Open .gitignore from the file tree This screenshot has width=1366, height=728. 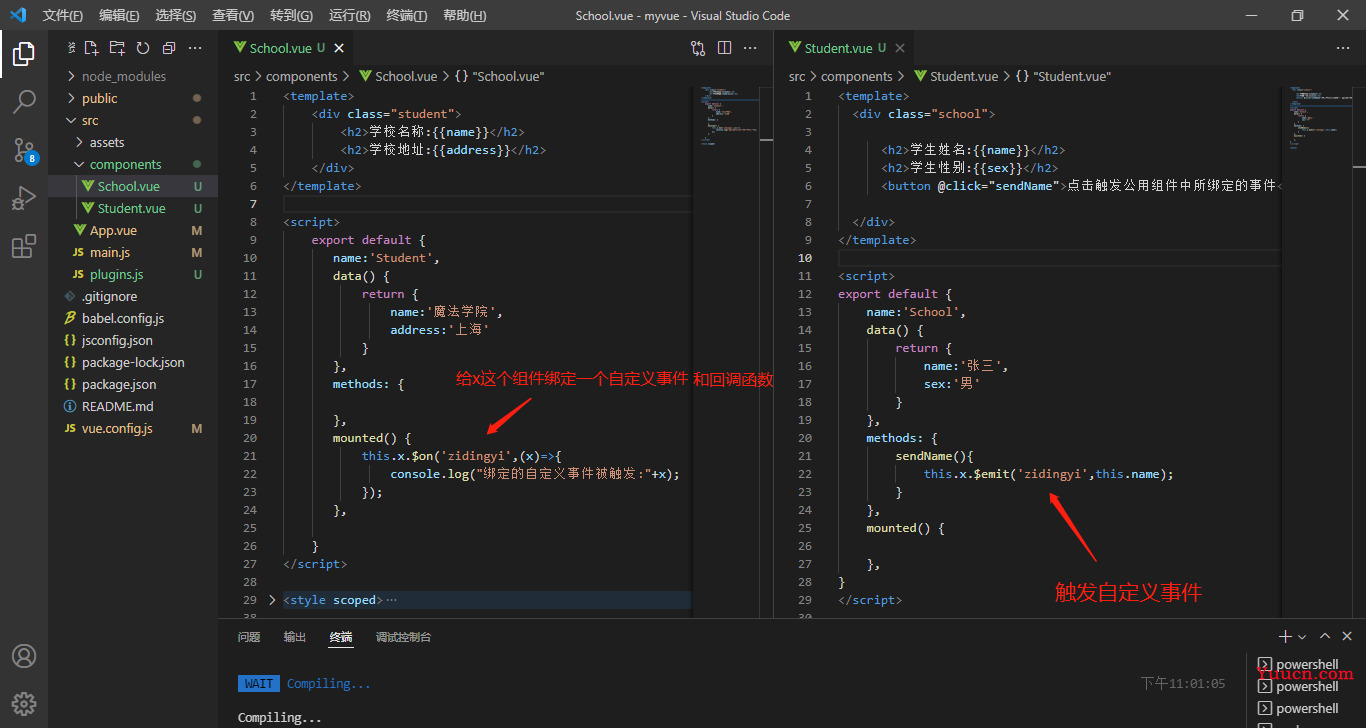133,296
